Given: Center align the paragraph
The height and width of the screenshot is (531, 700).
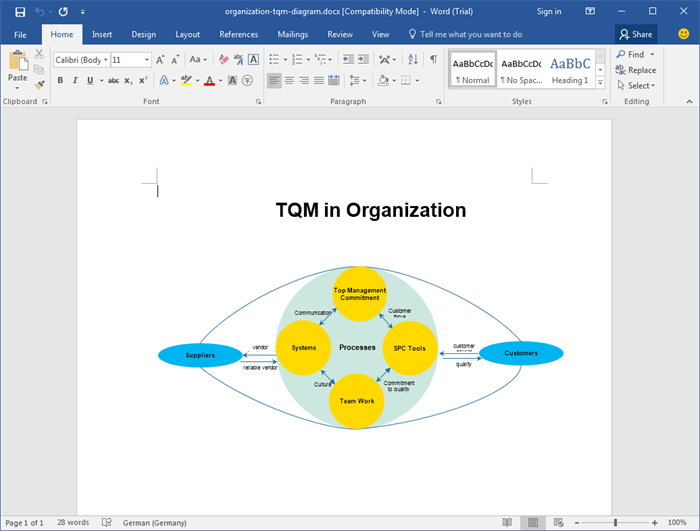Looking at the screenshot, I should point(289,80).
